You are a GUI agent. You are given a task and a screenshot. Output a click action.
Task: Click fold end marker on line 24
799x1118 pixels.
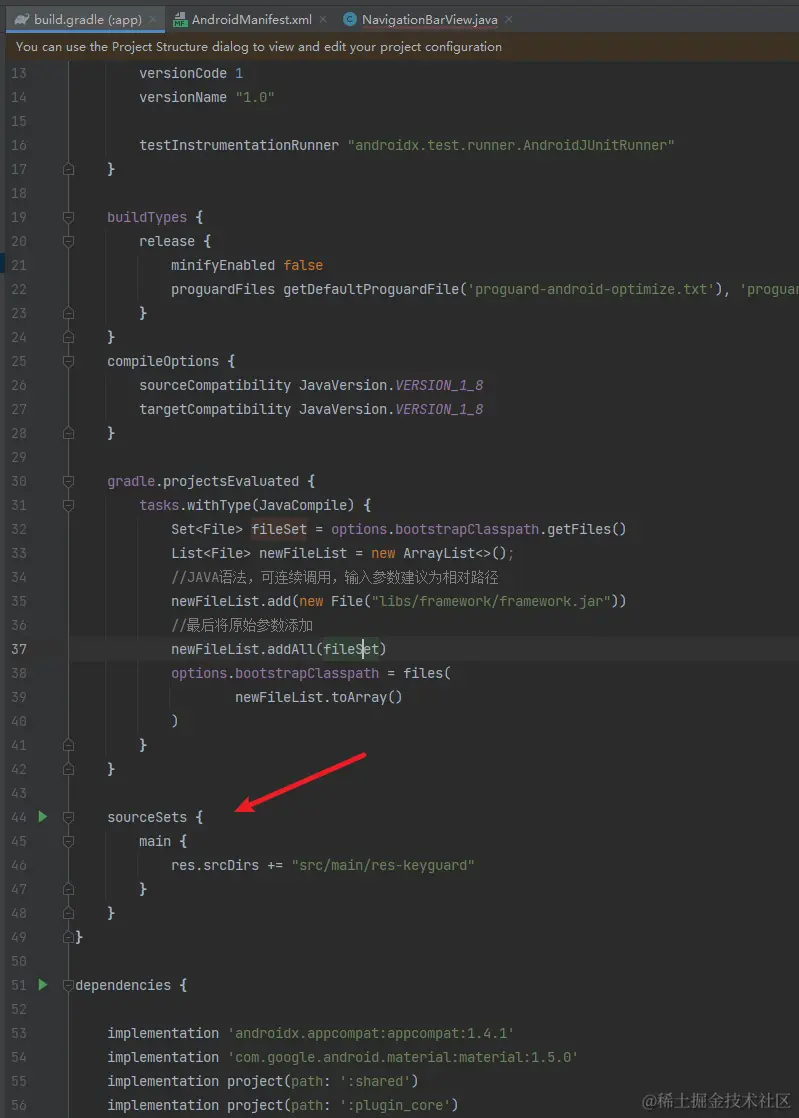68,337
